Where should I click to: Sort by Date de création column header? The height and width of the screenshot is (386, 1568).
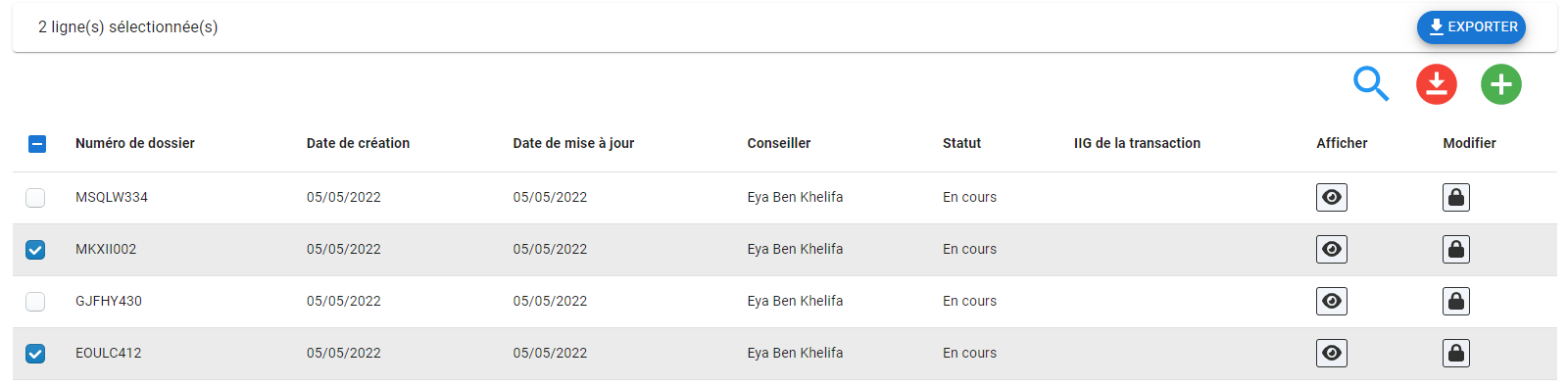coord(358,143)
